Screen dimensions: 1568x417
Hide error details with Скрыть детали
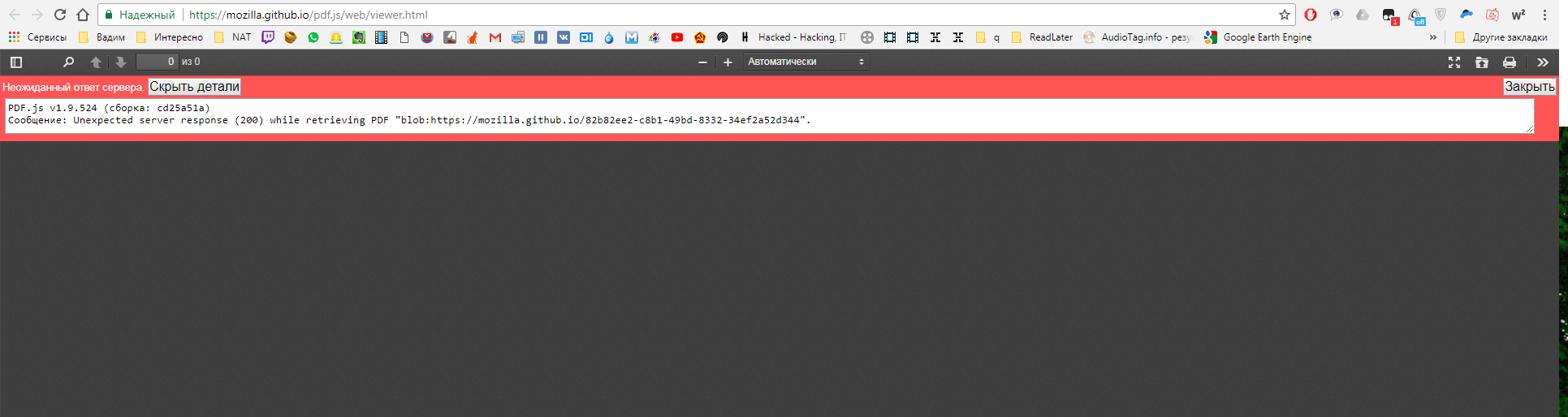194,87
